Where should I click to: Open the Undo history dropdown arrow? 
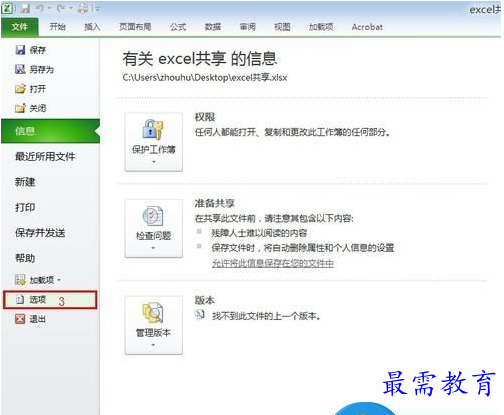[x=49, y=9]
